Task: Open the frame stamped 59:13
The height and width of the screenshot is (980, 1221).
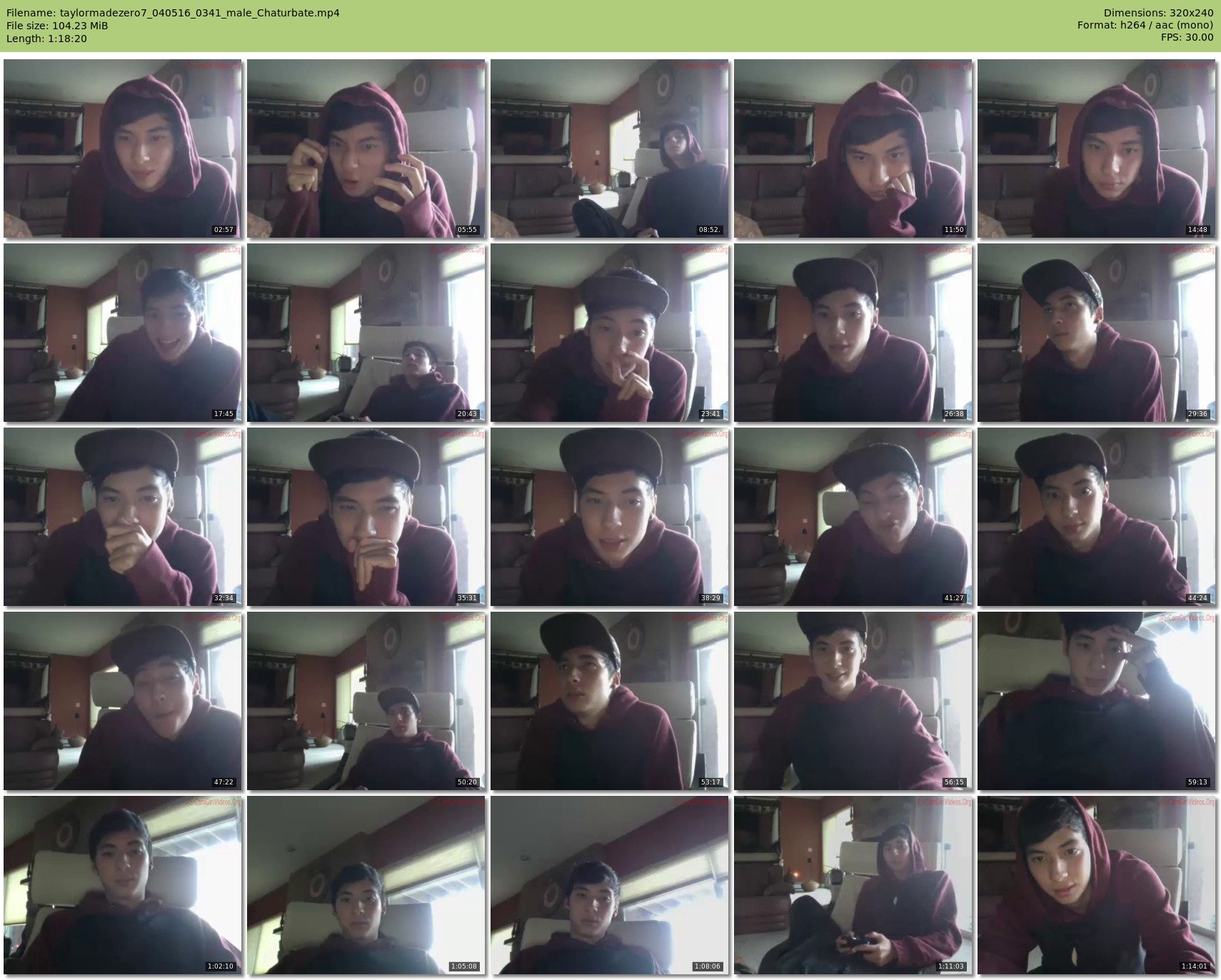Action: (x=1097, y=701)
